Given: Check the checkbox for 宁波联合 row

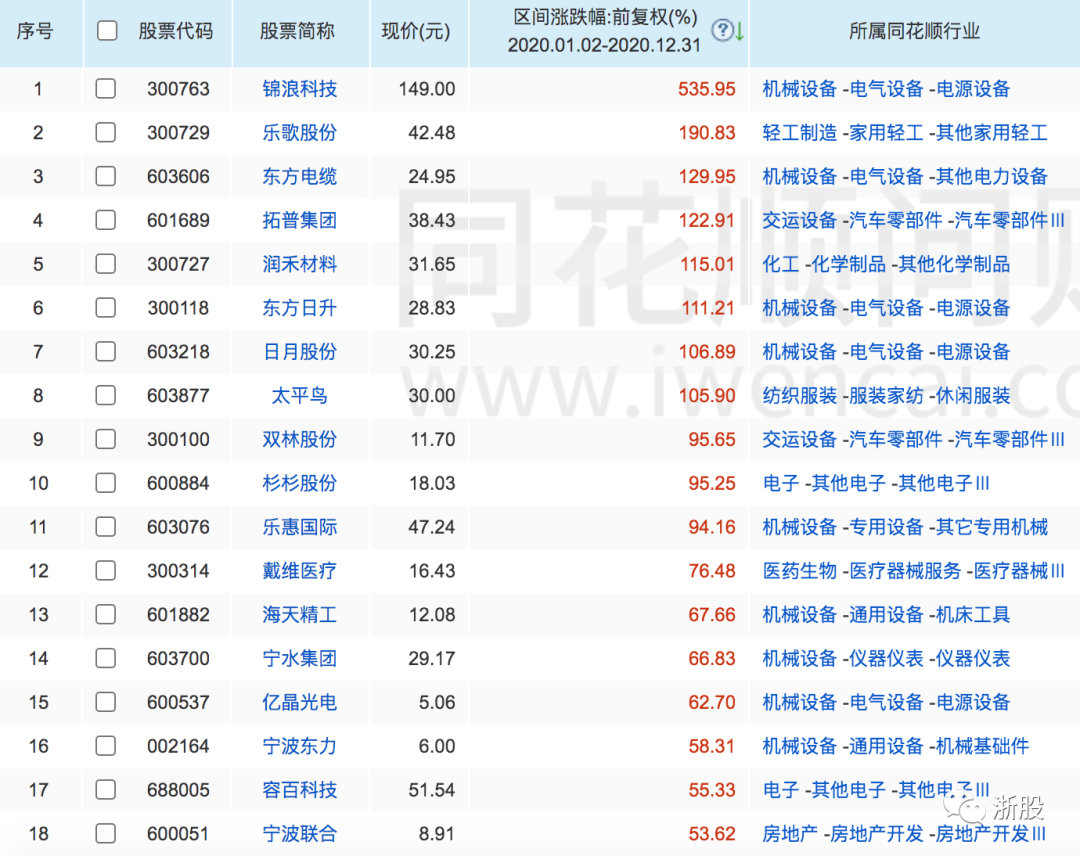Looking at the screenshot, I should [x=106, y=833].
